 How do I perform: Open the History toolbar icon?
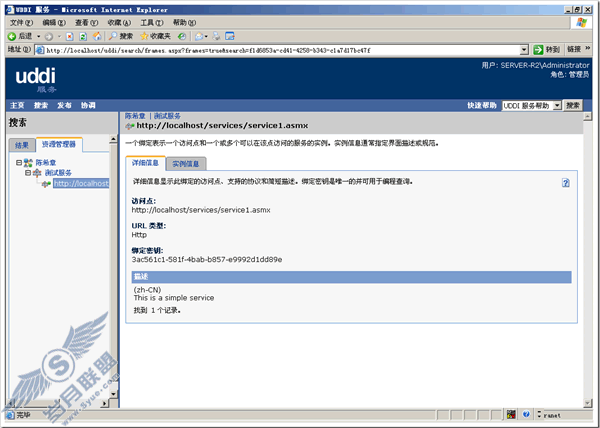[182, 36]
